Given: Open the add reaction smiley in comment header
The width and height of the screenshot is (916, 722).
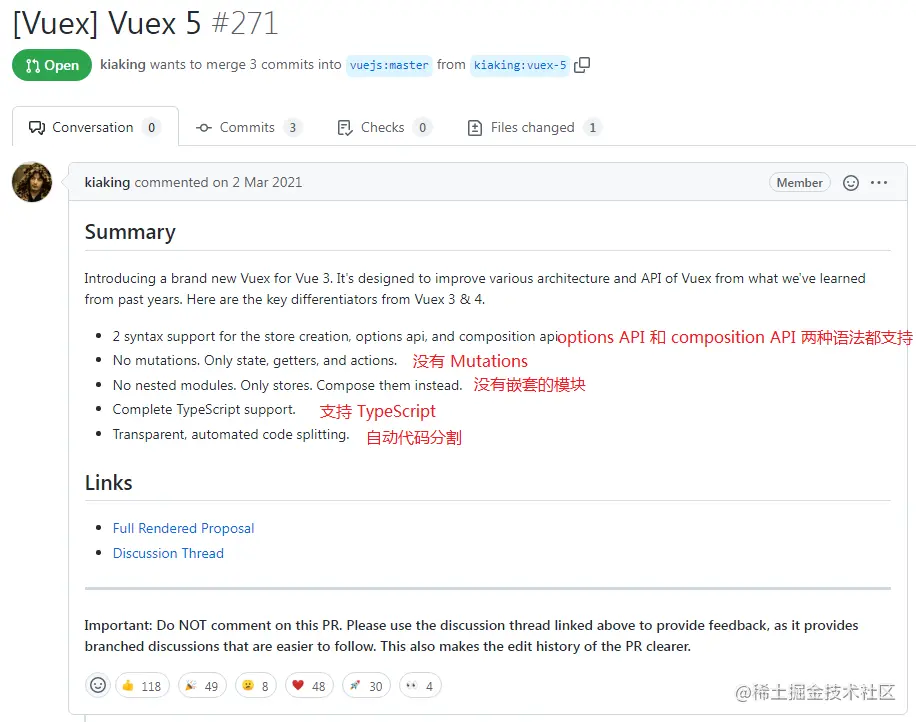Looking at the screenshot, I should click(851, 183).
